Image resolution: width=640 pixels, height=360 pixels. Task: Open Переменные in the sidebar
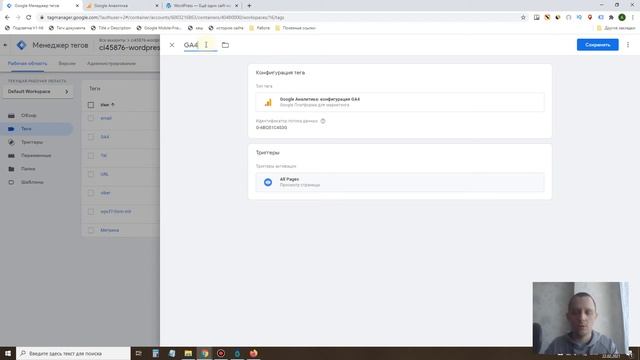pyautogui.click(x=37, y=156)
